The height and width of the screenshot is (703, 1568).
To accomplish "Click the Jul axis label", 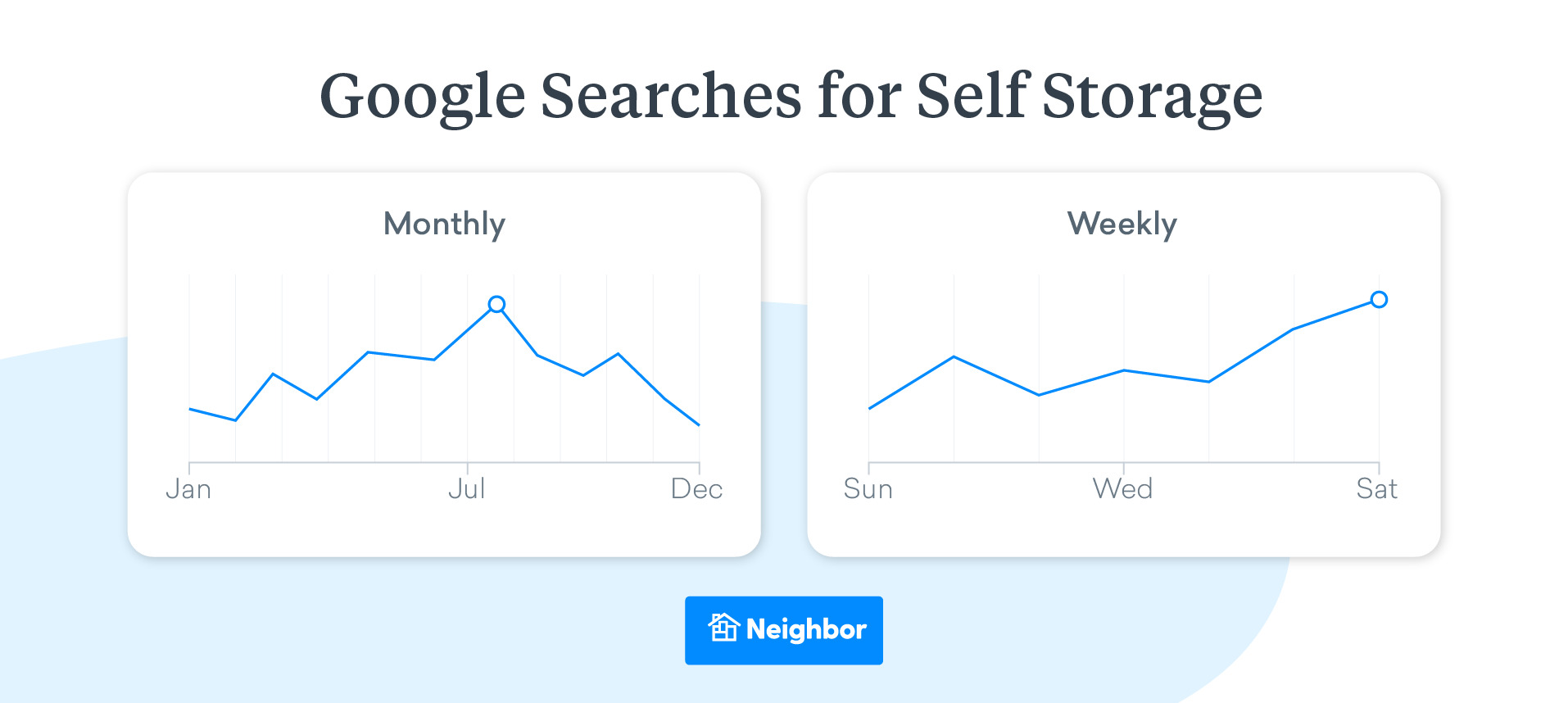I will click(x=467, y=489).
